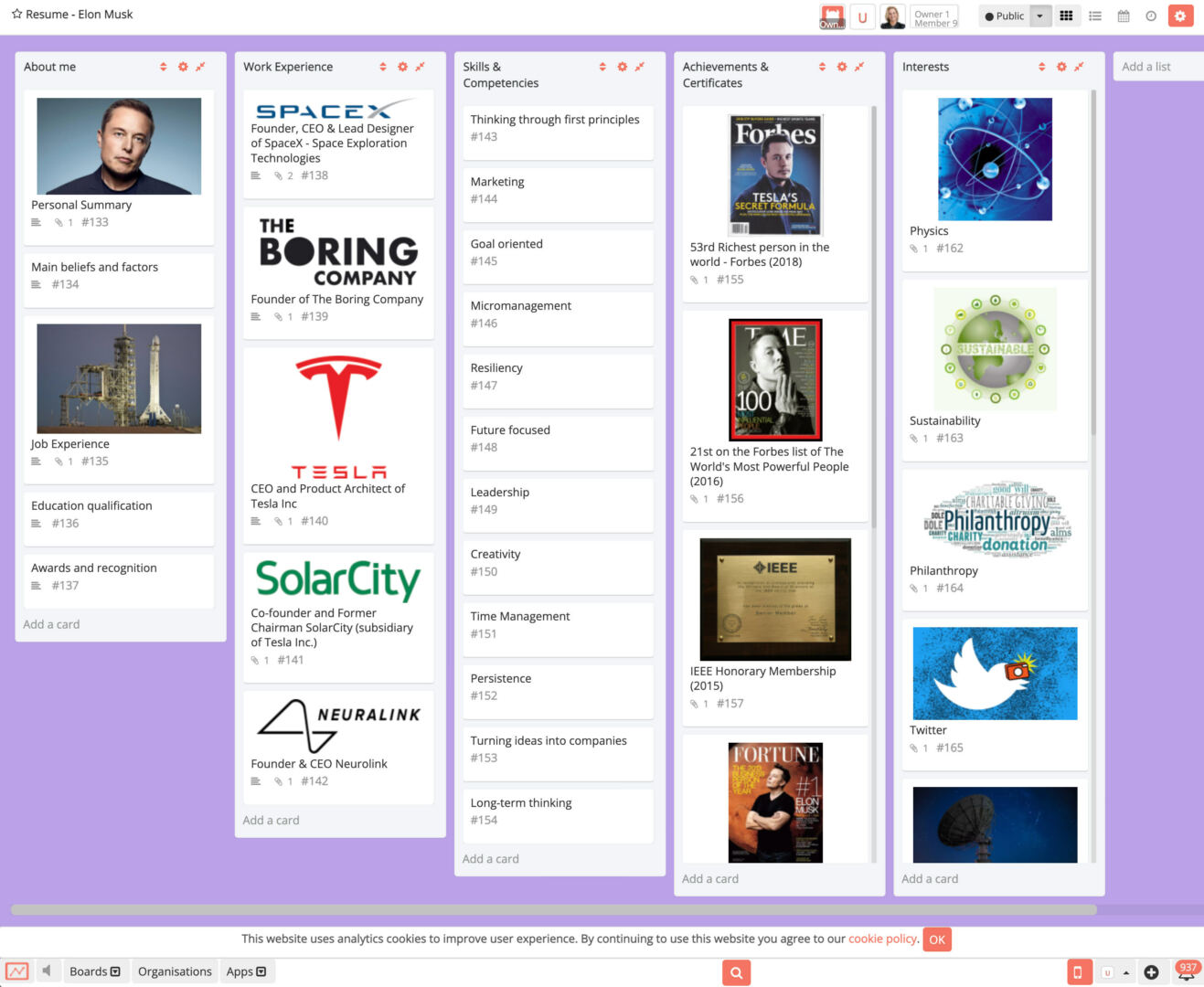This screenshot has width=1204, height=987.
Task: Click the notifications bell with 937
Action: (1187, 972)
